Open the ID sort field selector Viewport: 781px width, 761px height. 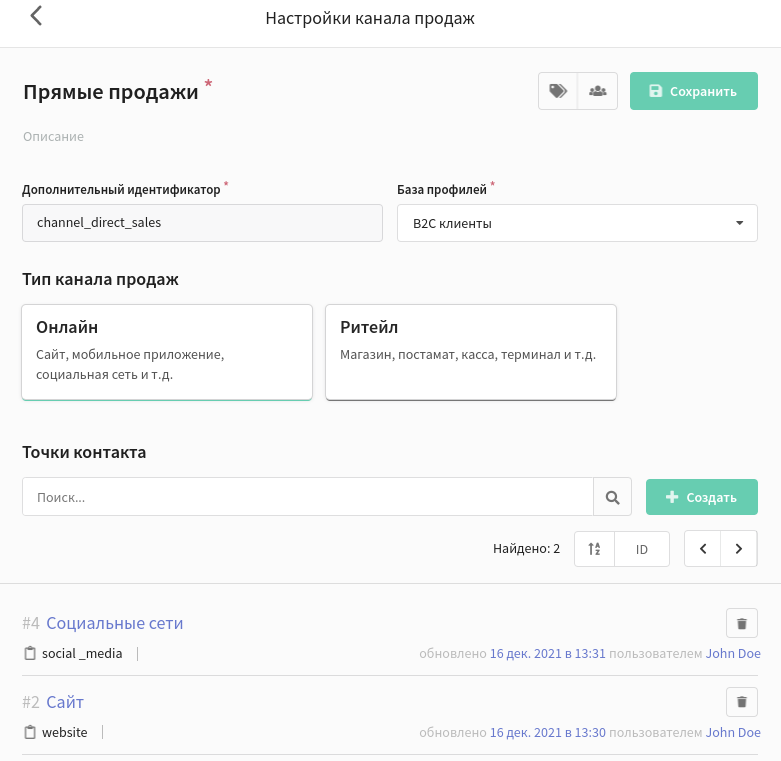pos(642,549)
